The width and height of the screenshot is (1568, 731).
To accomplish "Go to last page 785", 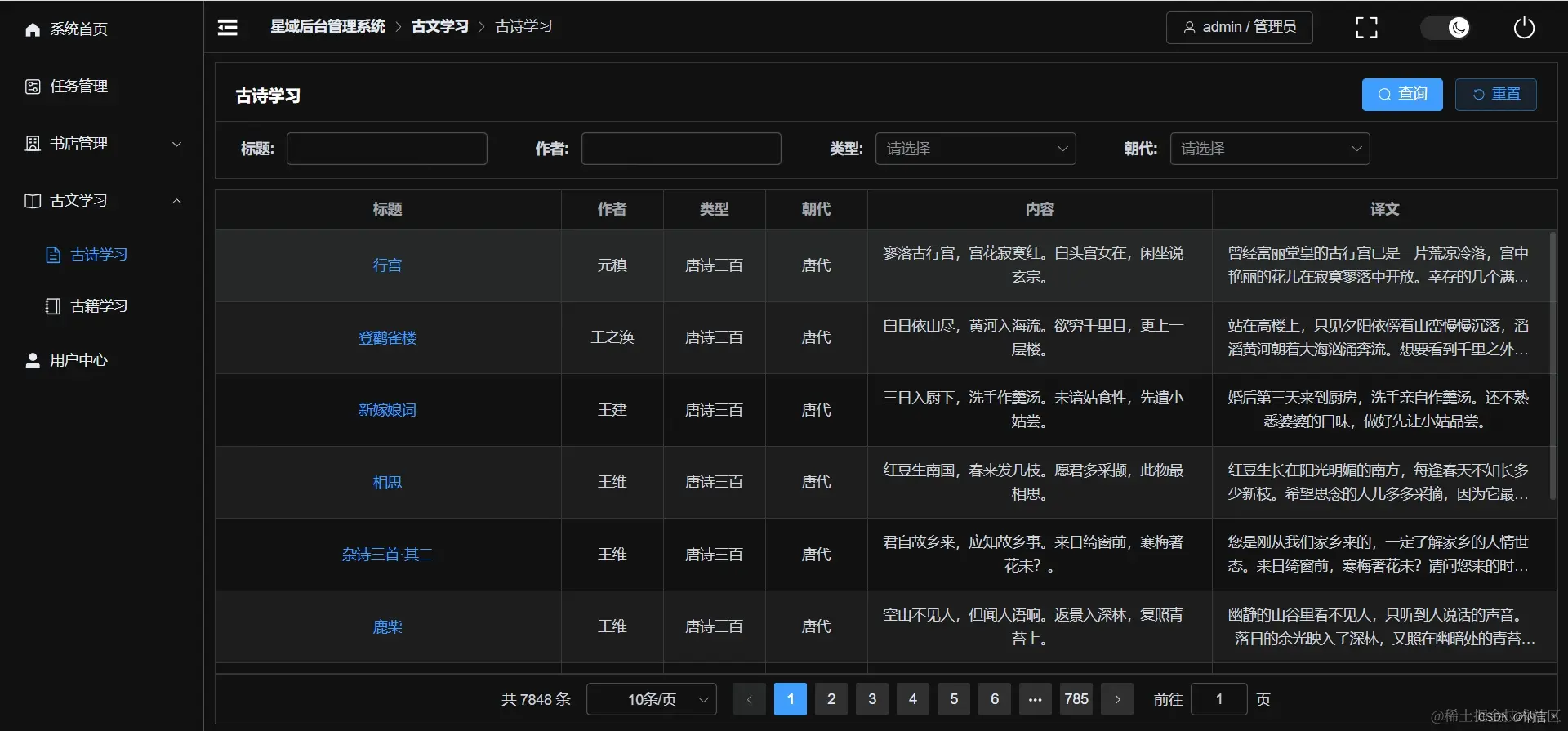I will (1076, 699).
